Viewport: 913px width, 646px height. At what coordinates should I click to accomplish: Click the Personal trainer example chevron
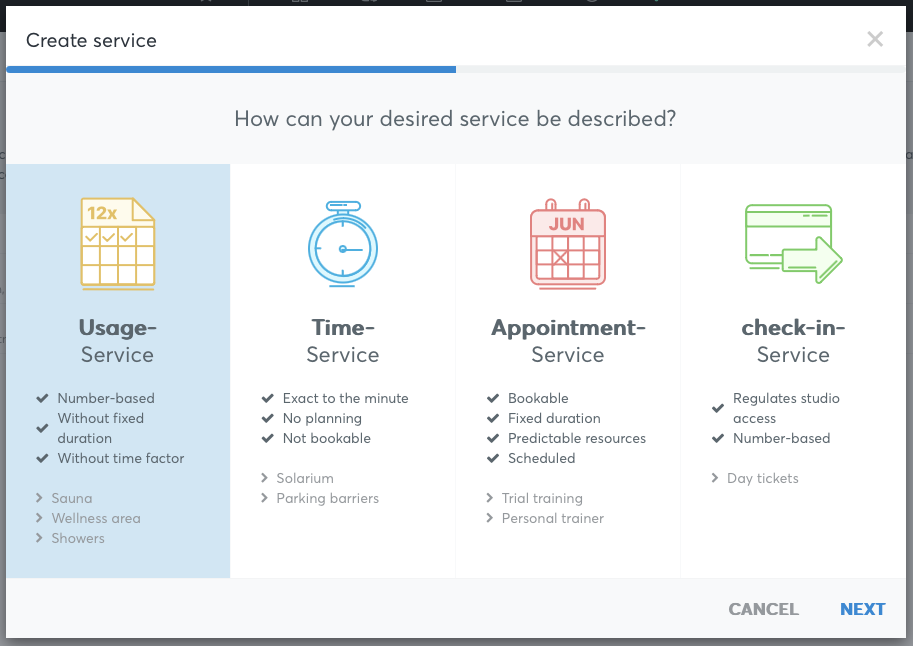[490, 518]
